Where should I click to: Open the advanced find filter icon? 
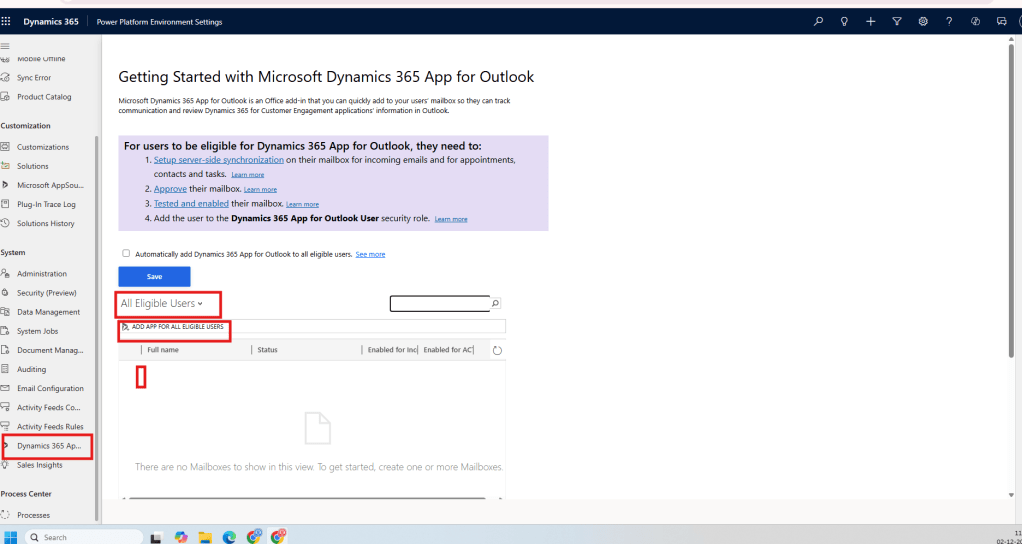point(897,21)
